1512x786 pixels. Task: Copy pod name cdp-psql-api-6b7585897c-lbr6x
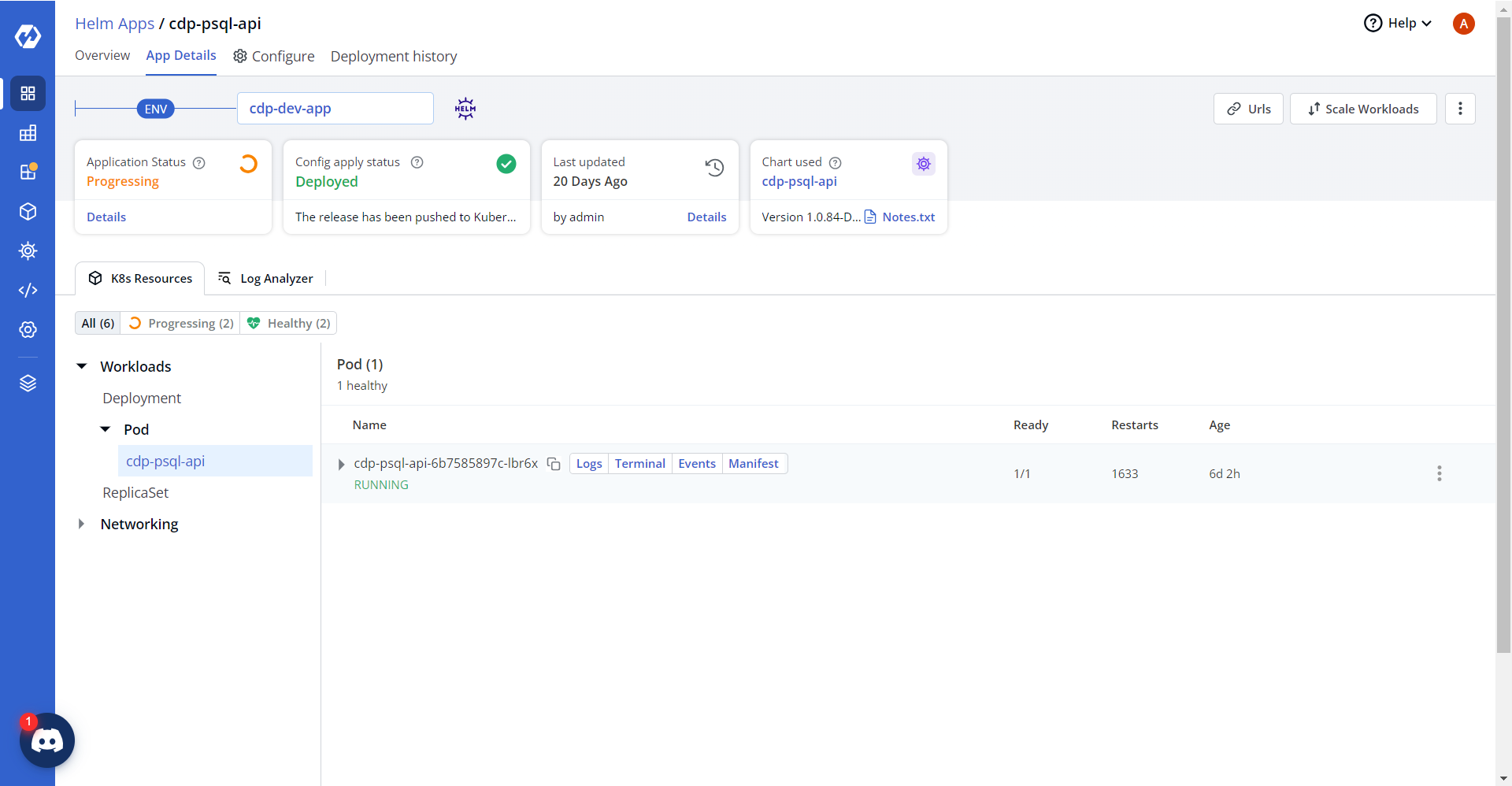(x=554, y=464)
